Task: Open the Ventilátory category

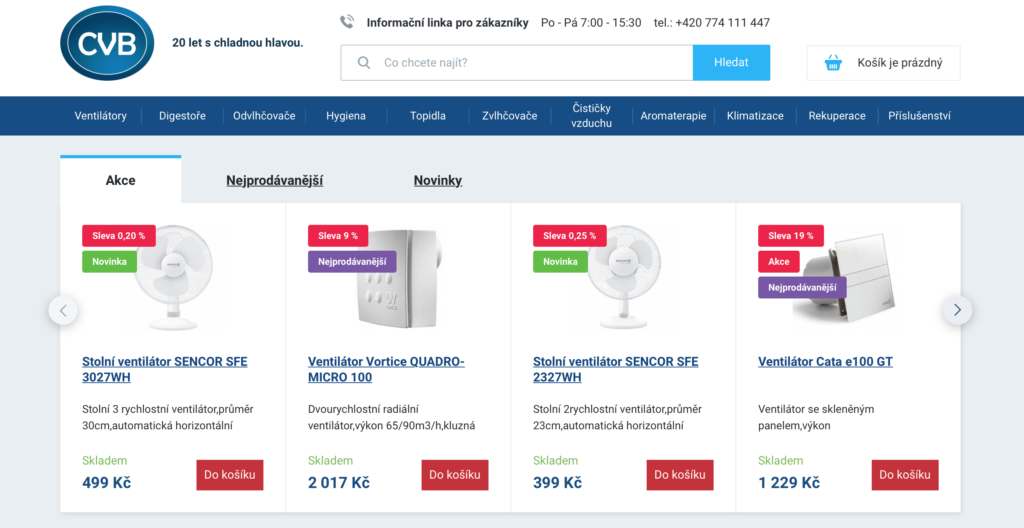Action: pos(101,116)
